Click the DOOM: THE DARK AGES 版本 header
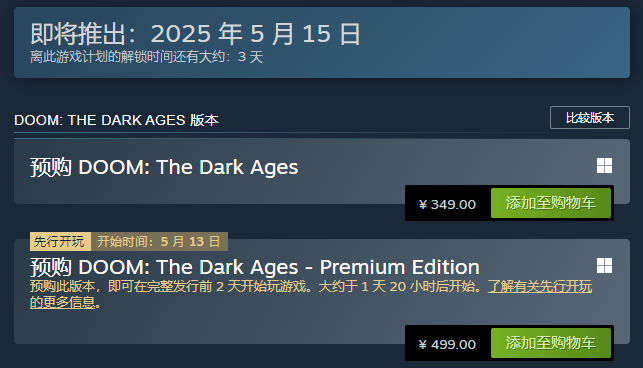This screenshot has width=643, height=368. coord(116,120)
